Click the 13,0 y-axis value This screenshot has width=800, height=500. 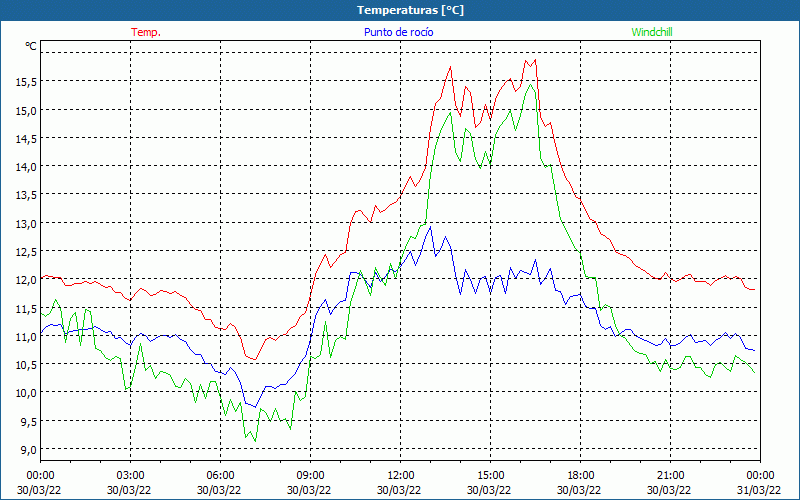(x=25, y=223)
